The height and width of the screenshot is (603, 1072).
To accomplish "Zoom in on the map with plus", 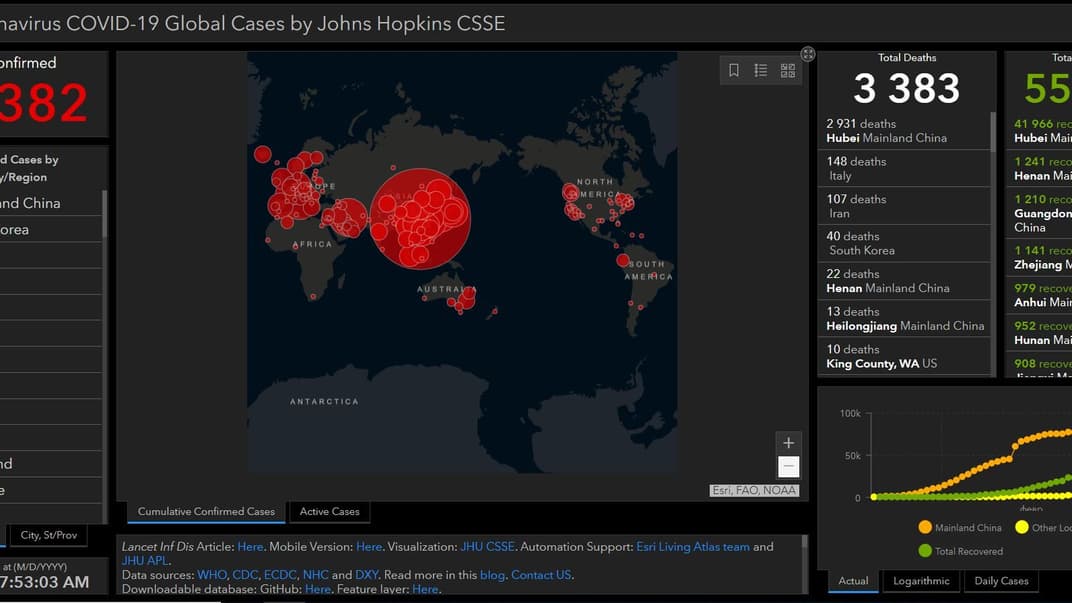I will [788, 443].
